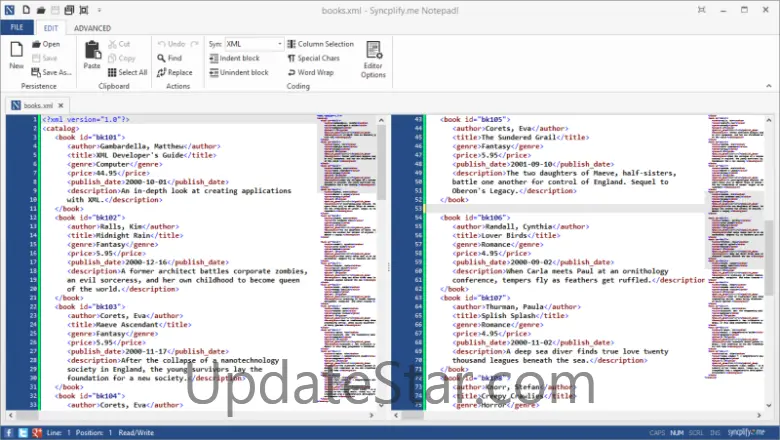Click quick-access full screen icon

click(x=84, y=10)
